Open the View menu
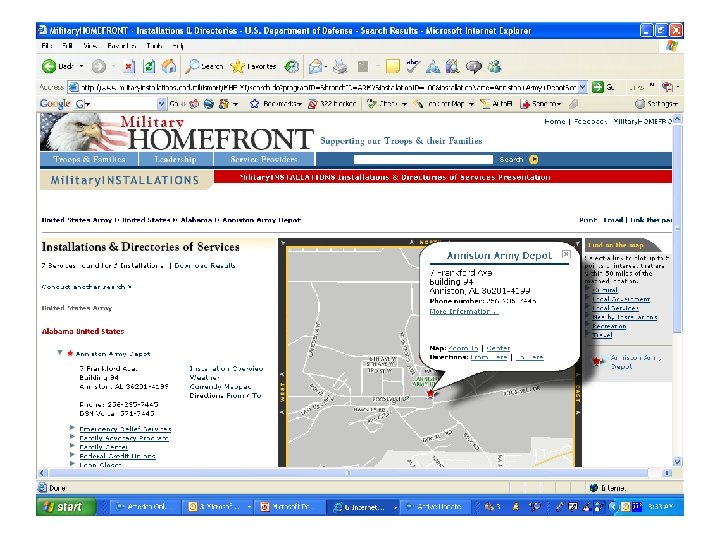Image resolution: width=720 pixels, height=540 pixels. [90, 46]
